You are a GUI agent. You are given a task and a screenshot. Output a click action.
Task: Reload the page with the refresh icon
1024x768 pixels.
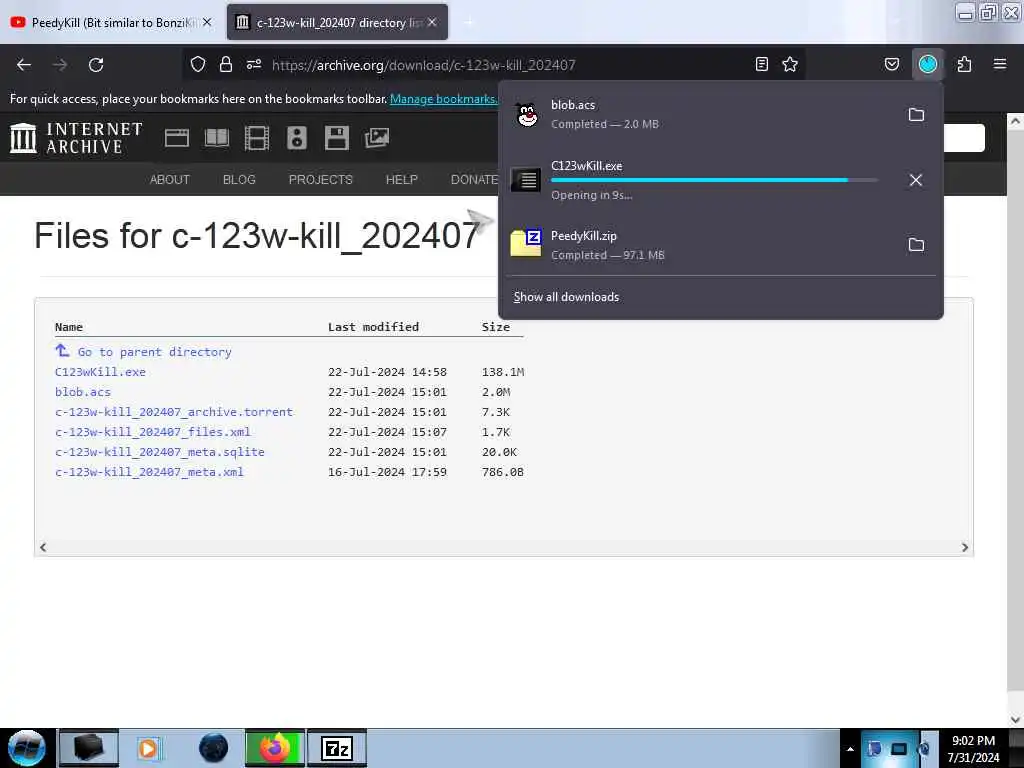pyautogui.click(x=96, y=65)
